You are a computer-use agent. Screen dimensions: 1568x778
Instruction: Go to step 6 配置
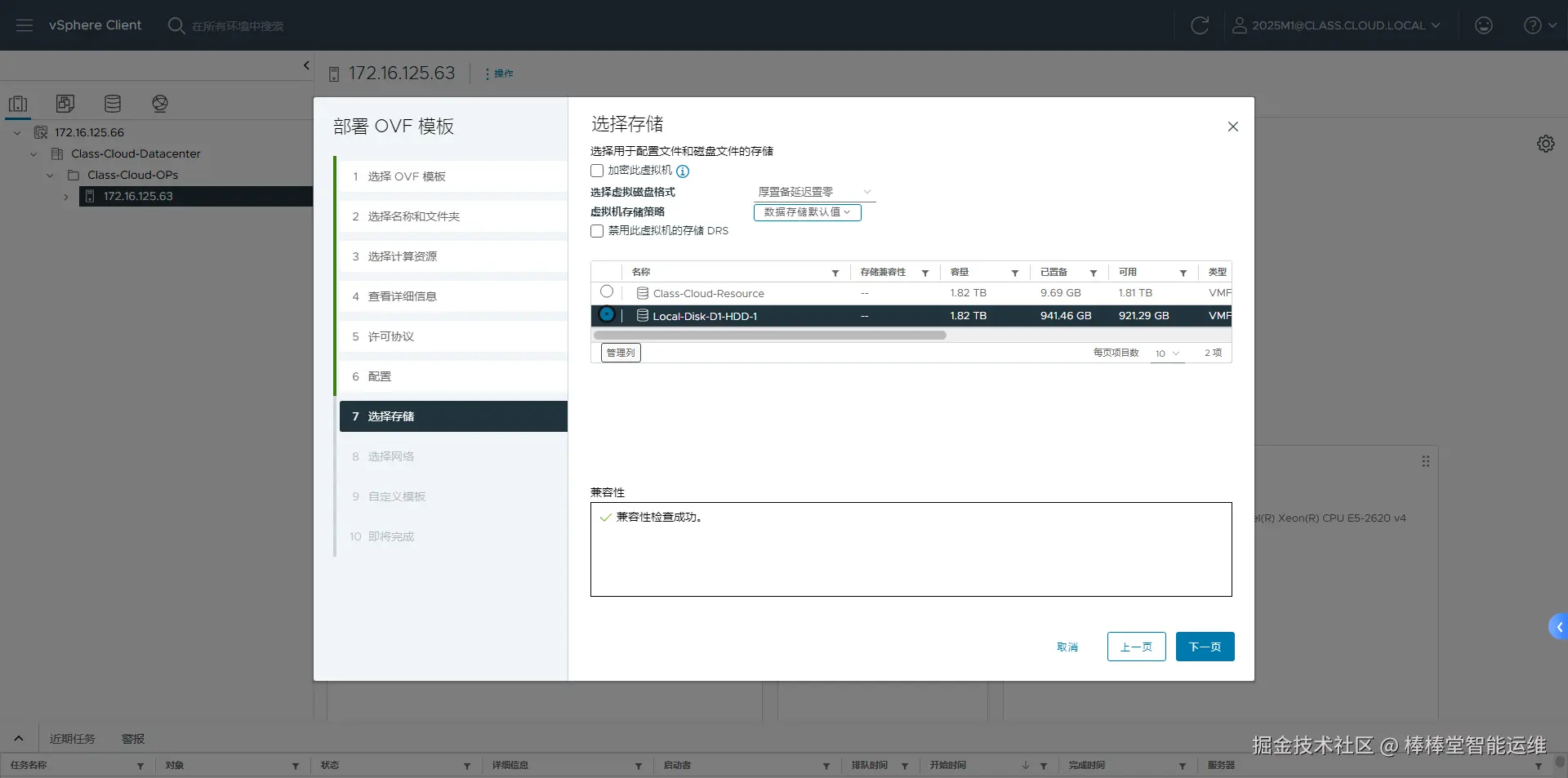[453, 376]
